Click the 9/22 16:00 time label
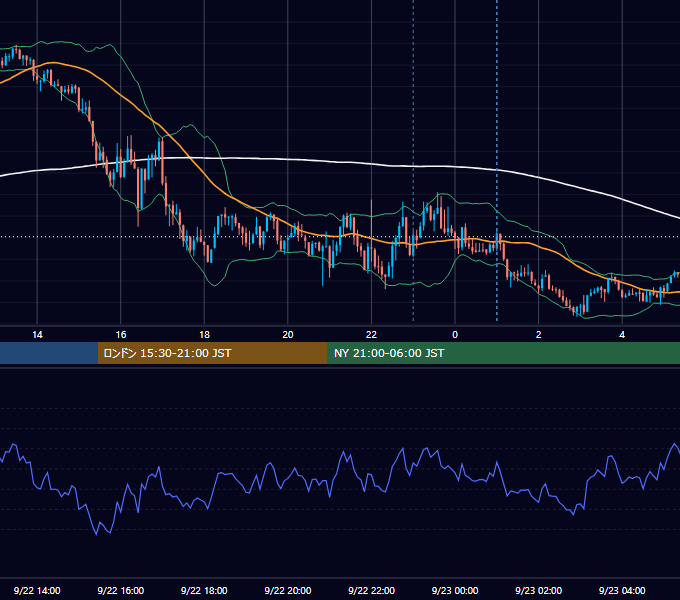 (121, 590)
